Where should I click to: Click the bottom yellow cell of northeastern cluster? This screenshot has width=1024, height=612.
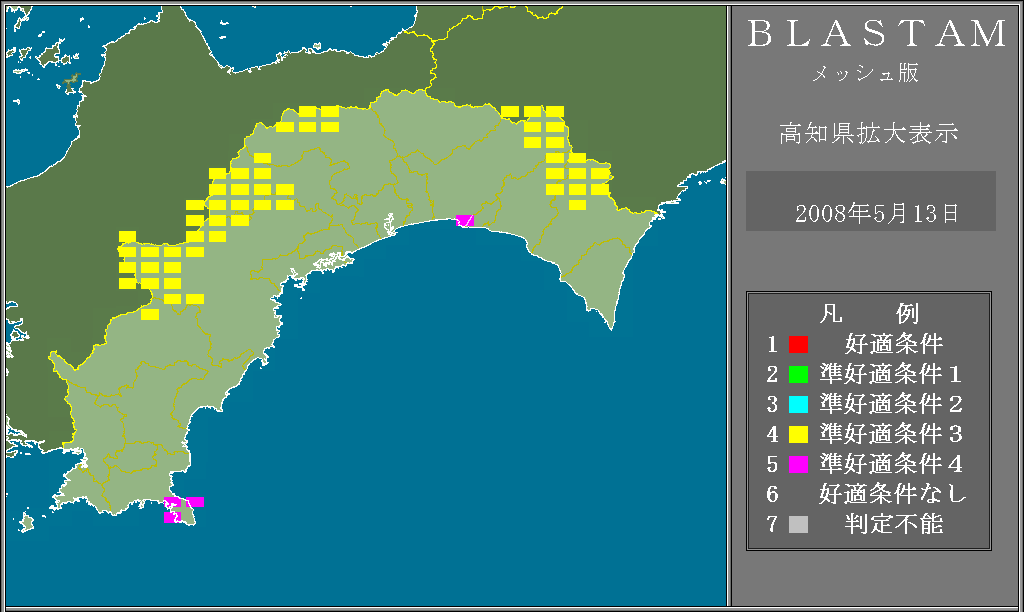click(577, 205)
